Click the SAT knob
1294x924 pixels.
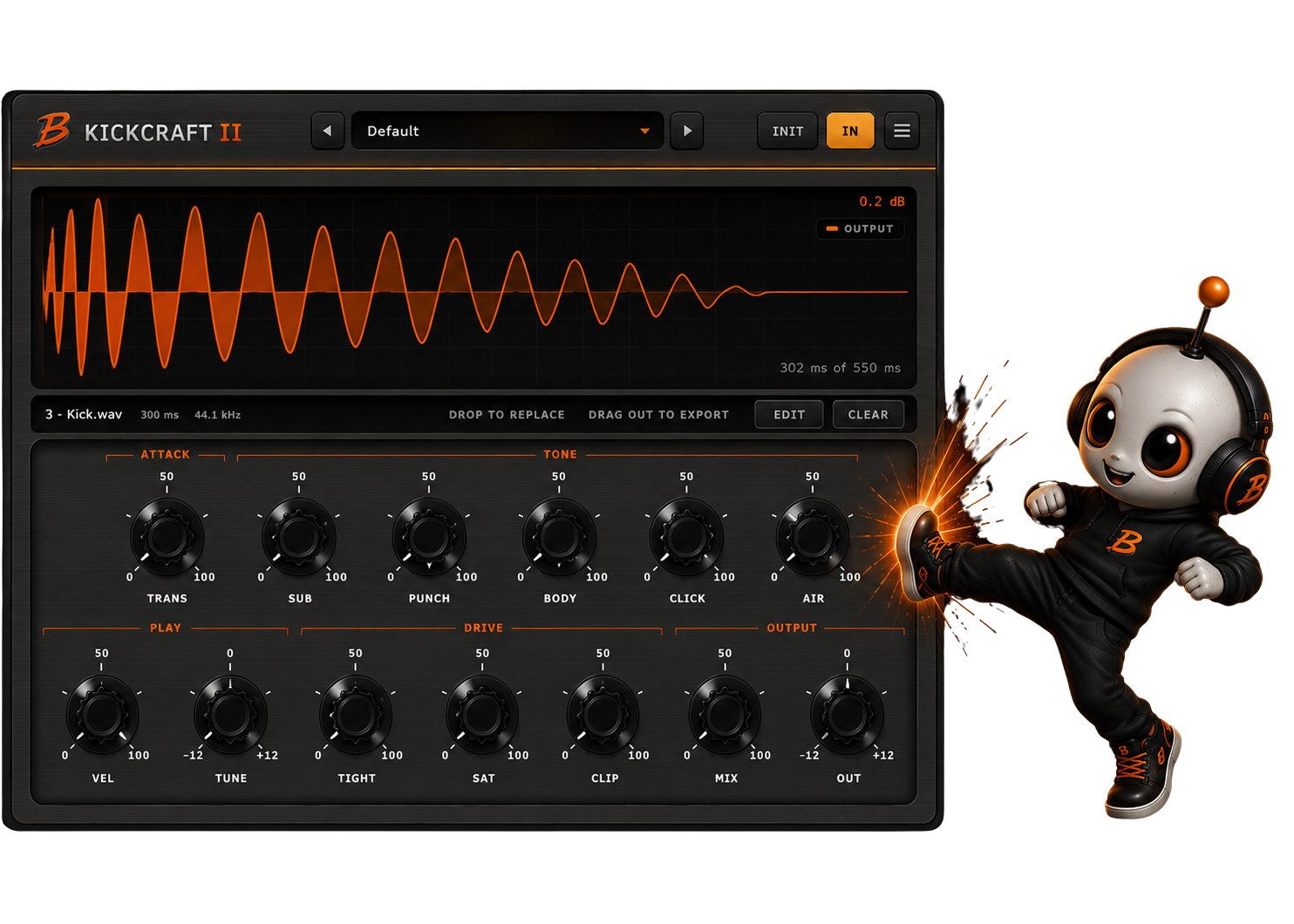[482, 716]
